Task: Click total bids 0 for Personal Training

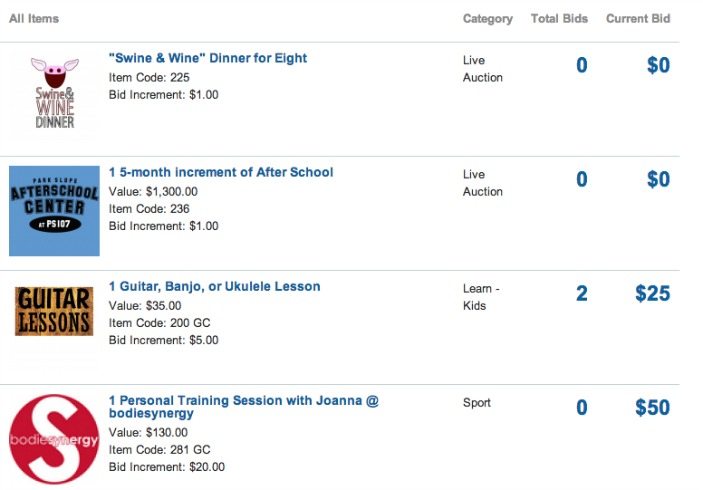Action: (582, 408)
